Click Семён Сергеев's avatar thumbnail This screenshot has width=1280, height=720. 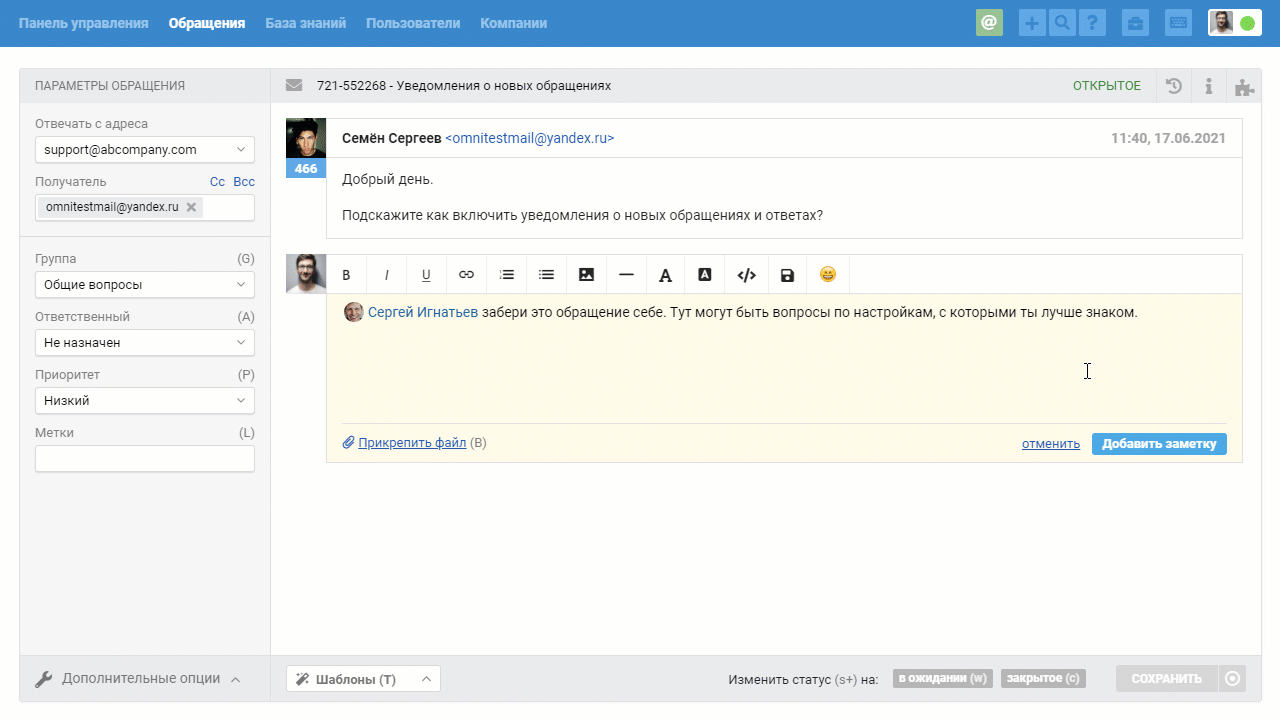click(x=306, y=139)
